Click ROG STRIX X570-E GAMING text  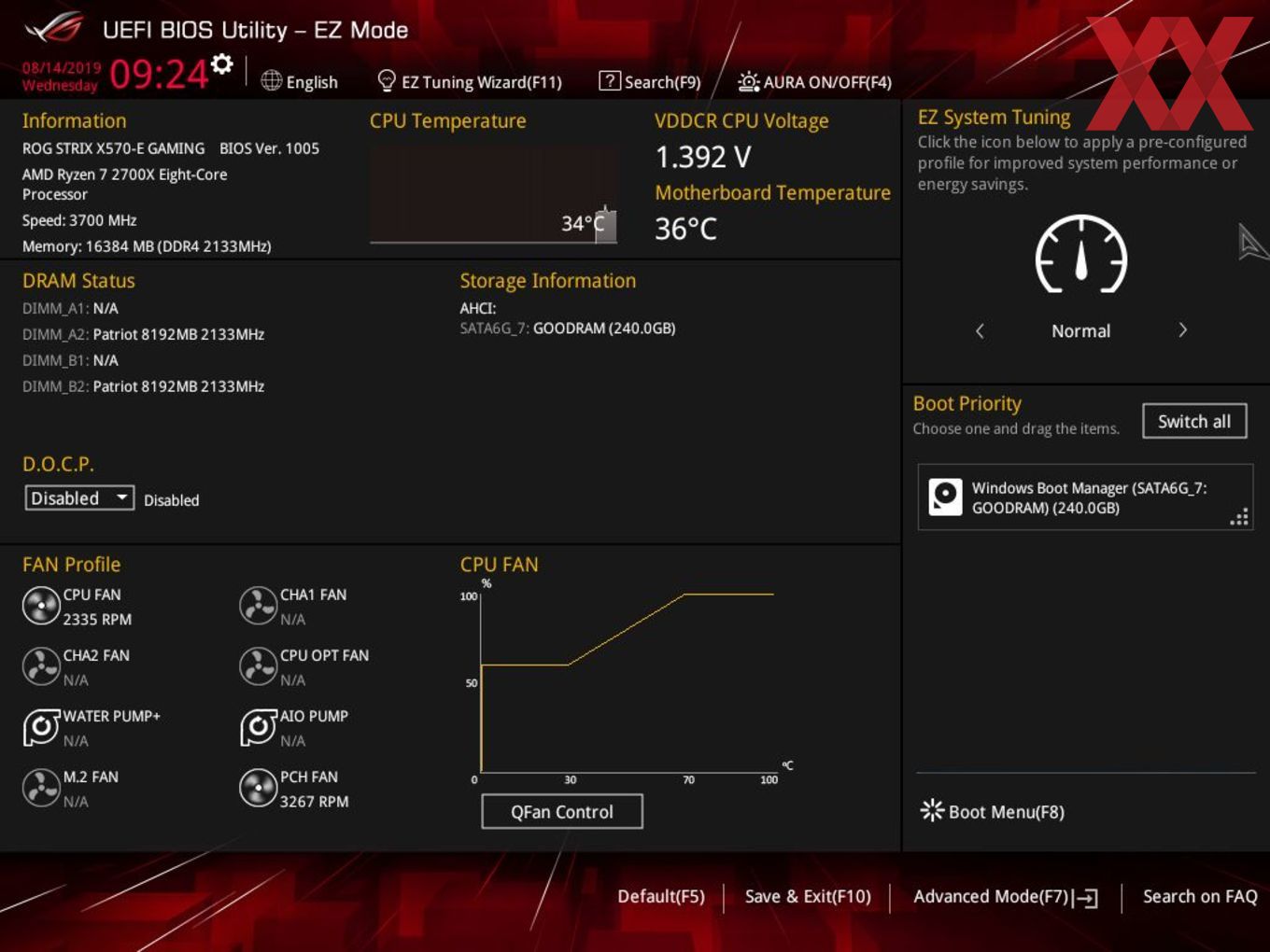click(113, 148)
